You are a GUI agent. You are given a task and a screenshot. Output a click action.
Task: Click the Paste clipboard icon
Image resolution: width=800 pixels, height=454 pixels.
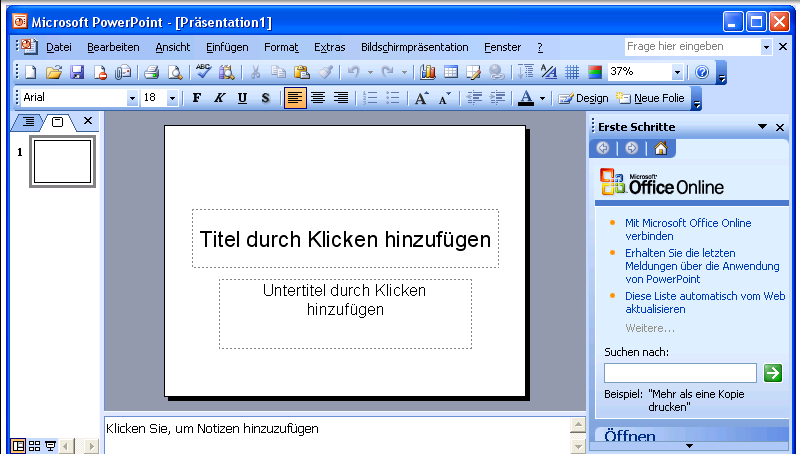click(302, 72)
